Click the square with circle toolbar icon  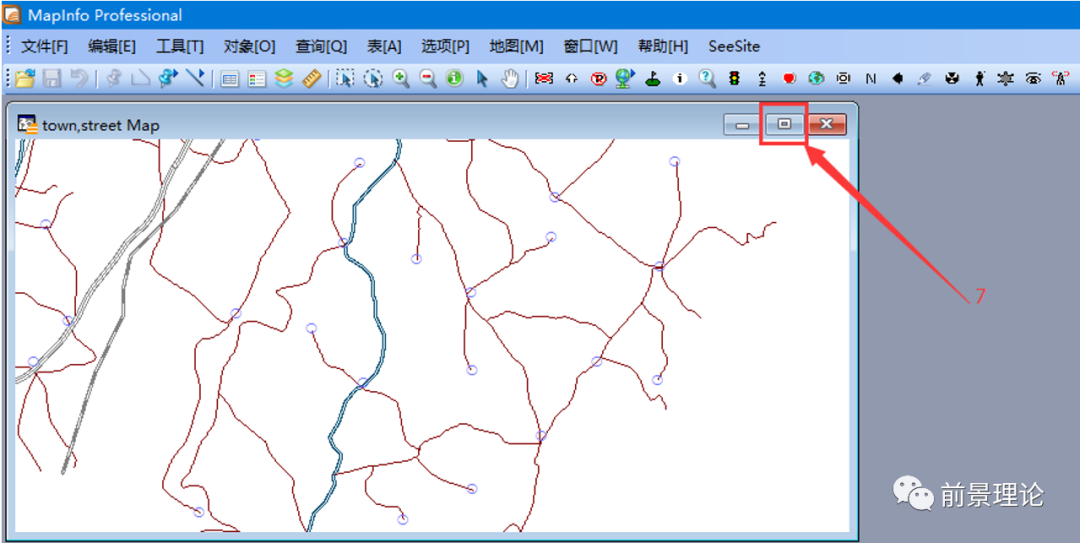point(844,79)
